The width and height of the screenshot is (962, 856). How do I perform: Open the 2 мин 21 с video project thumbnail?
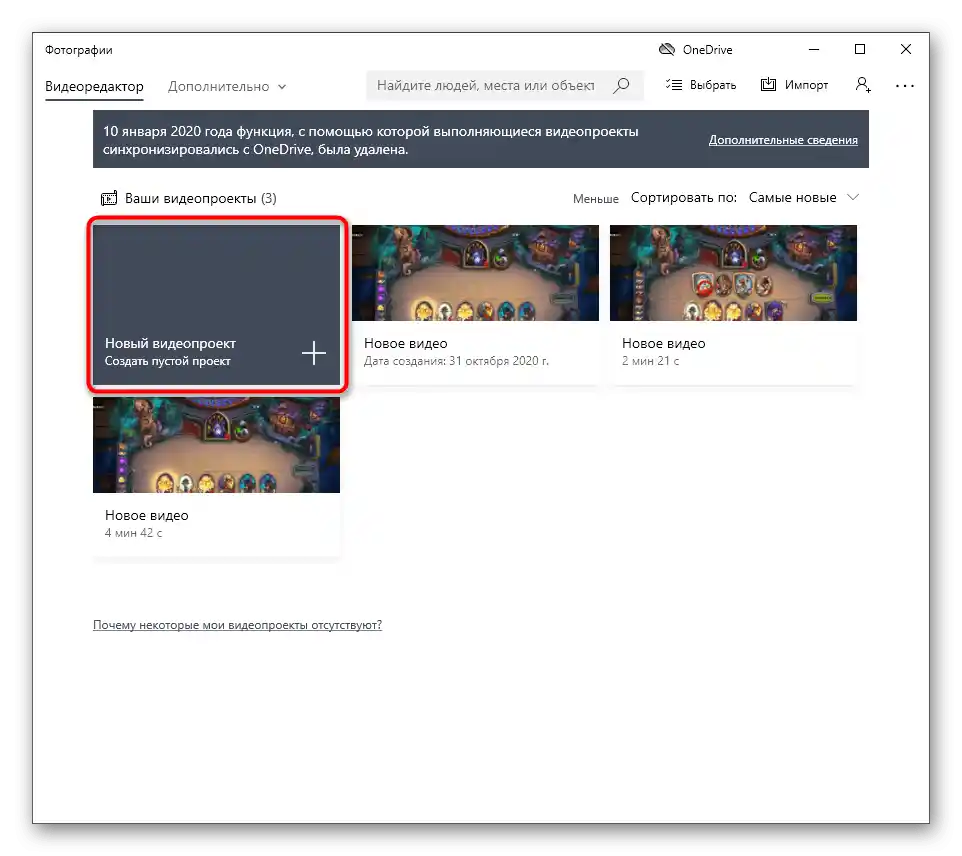pyautogui.click(x=733, y=273)
